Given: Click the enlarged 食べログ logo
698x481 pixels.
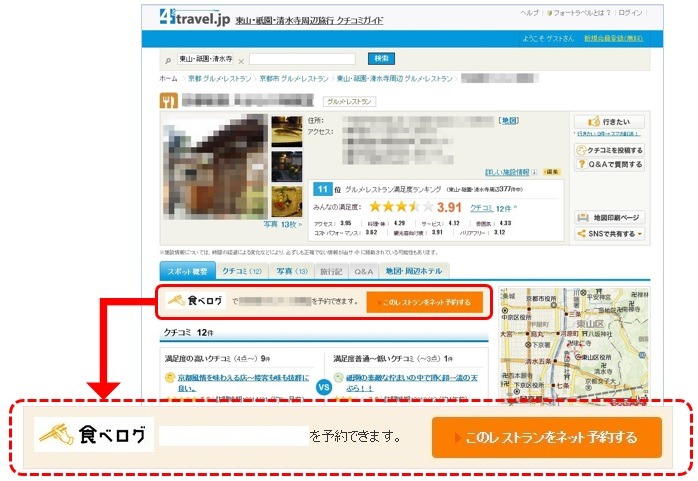Looking at the screenshot, I should (94, 435).
